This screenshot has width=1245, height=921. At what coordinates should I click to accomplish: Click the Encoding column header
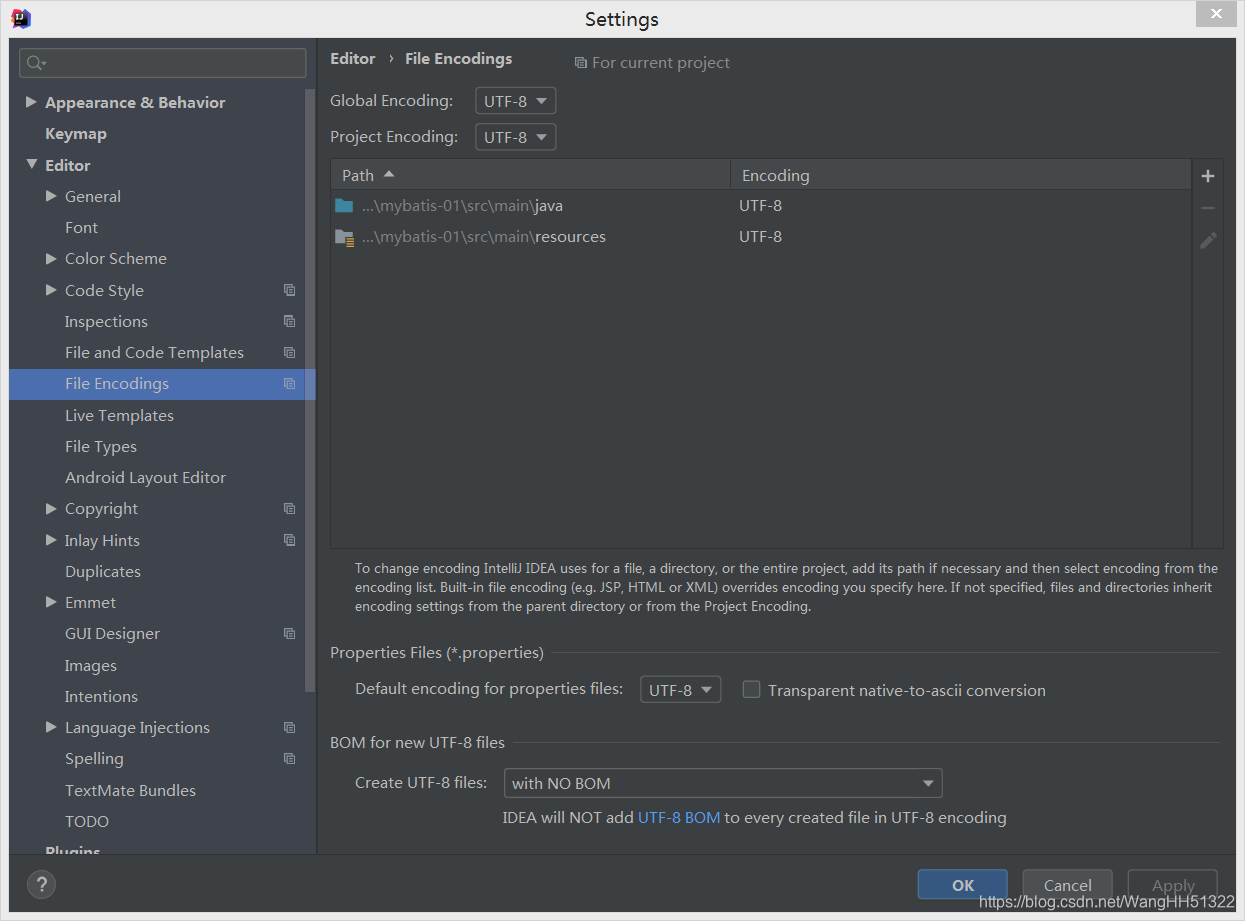[x=961, y=175]
